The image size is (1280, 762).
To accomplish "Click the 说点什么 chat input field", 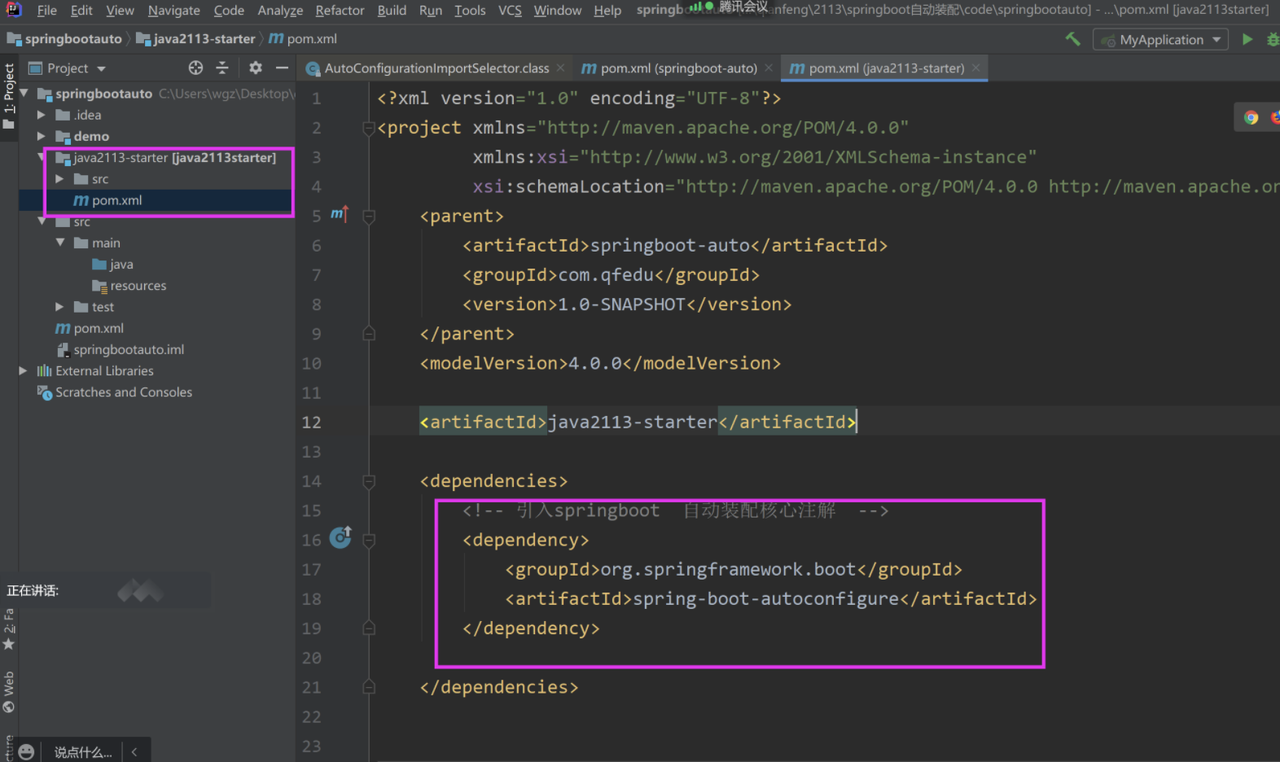I will pyautogui.click(x=83, y=751).
